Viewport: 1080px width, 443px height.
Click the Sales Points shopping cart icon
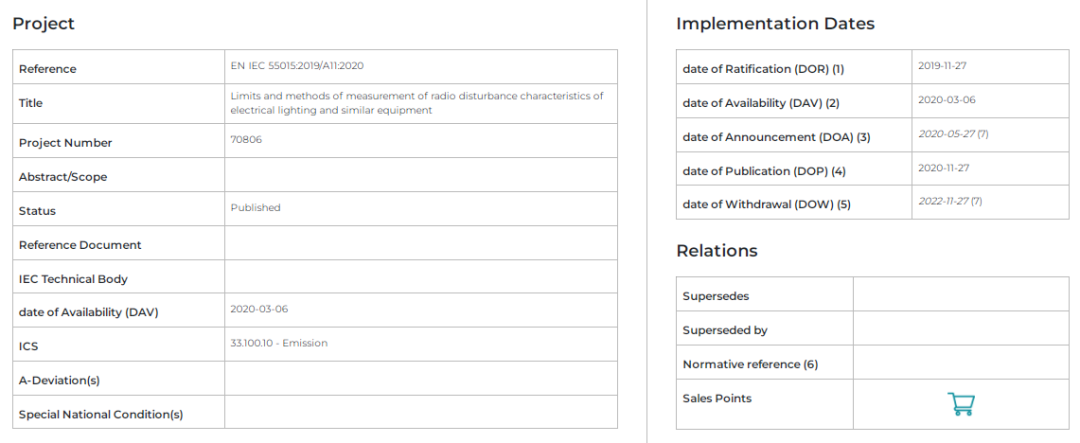960,404
